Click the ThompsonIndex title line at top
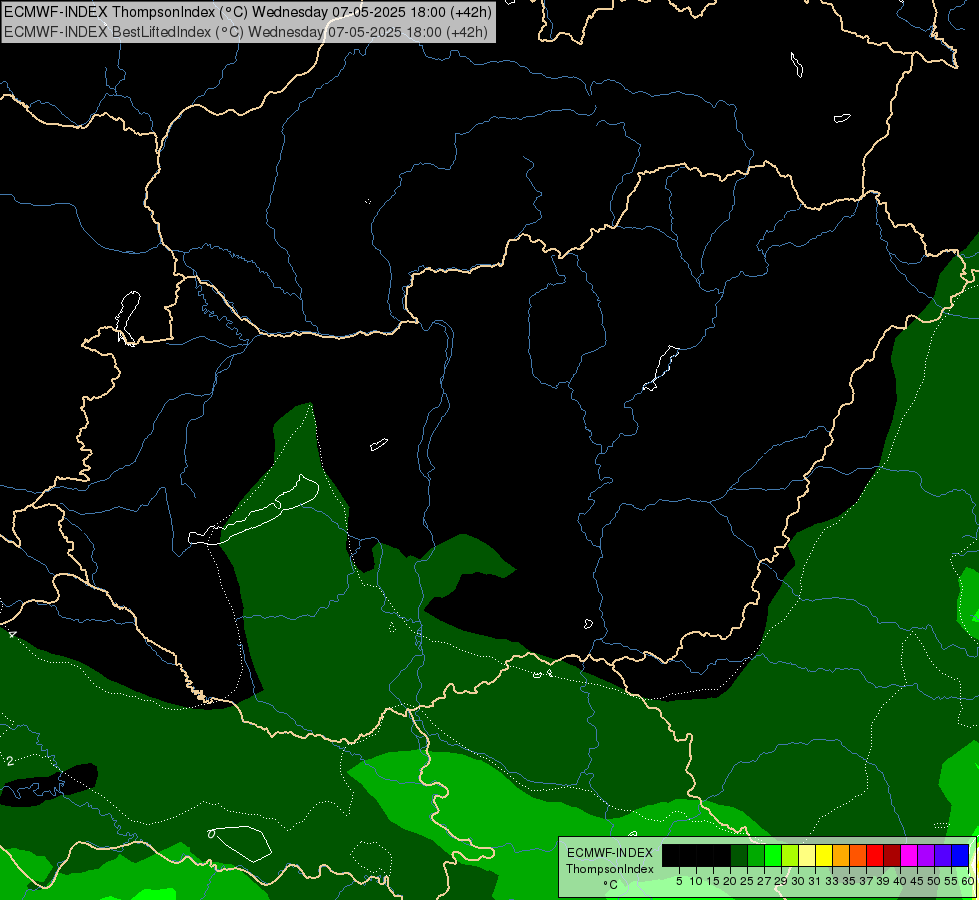Viewport: 979px width, 900px height. click(248, 11)
